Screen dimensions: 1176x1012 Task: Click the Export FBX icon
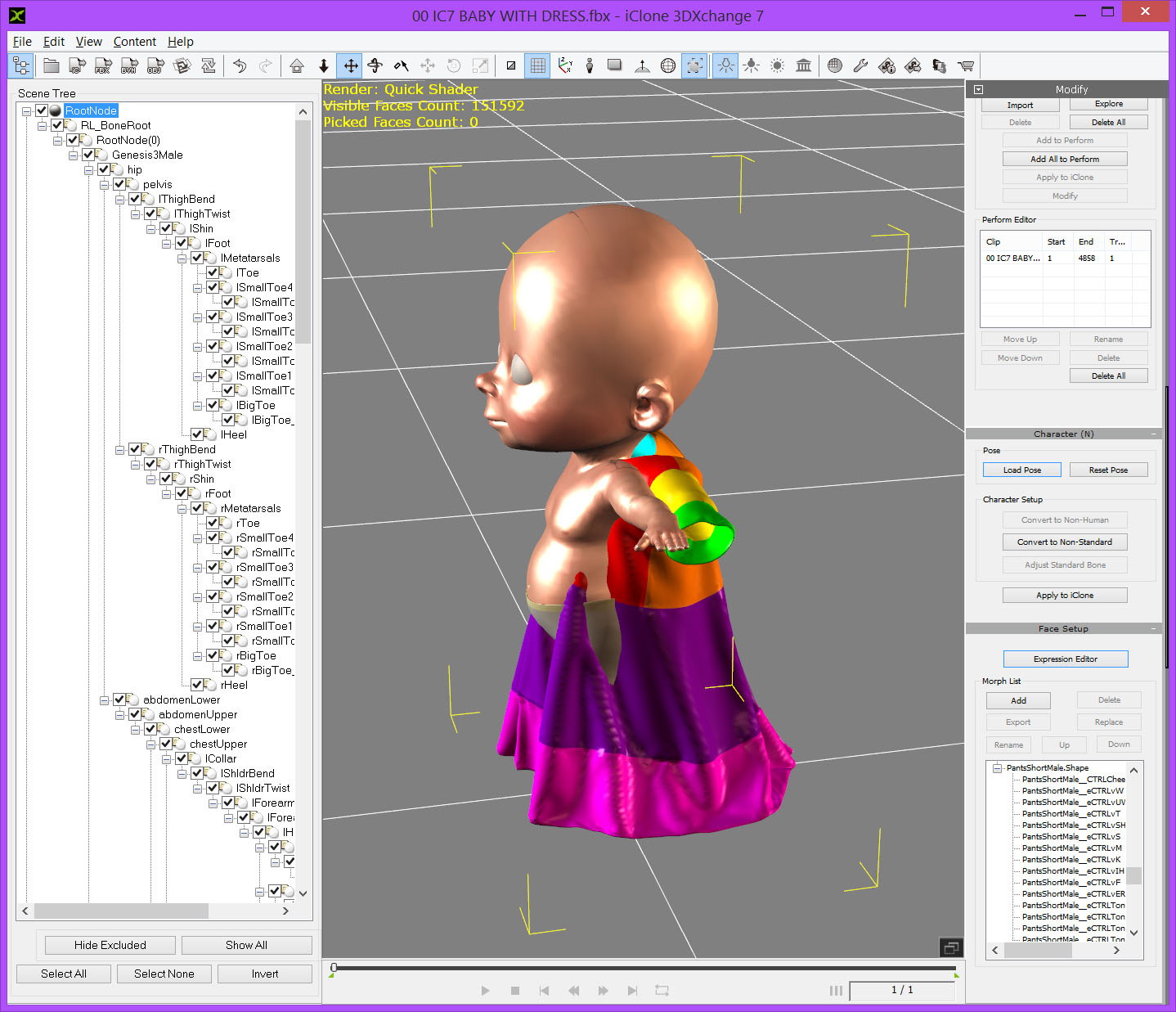pos(103,65)
